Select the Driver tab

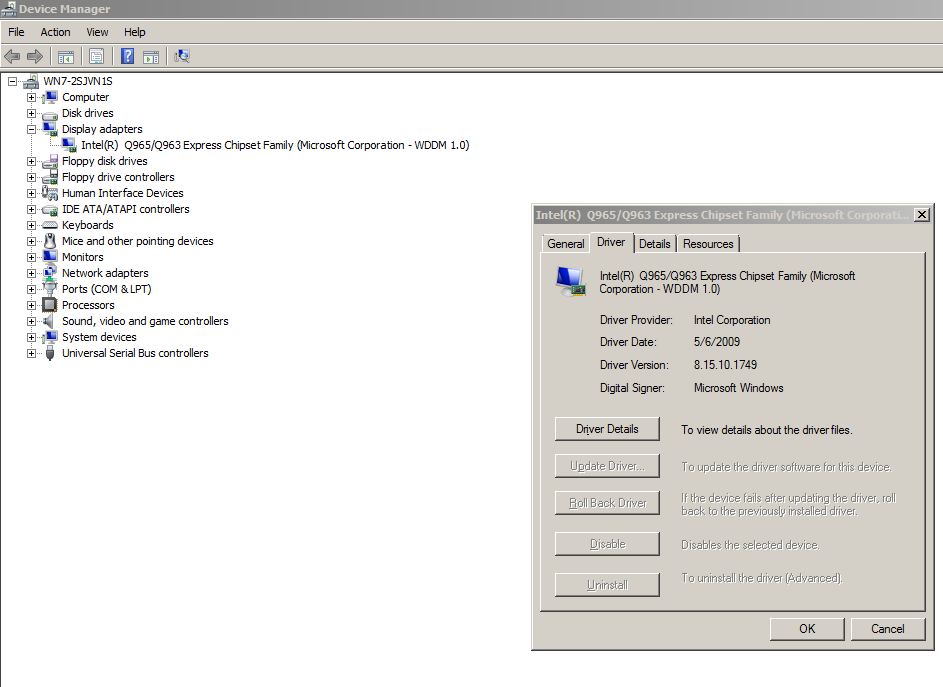611,242
